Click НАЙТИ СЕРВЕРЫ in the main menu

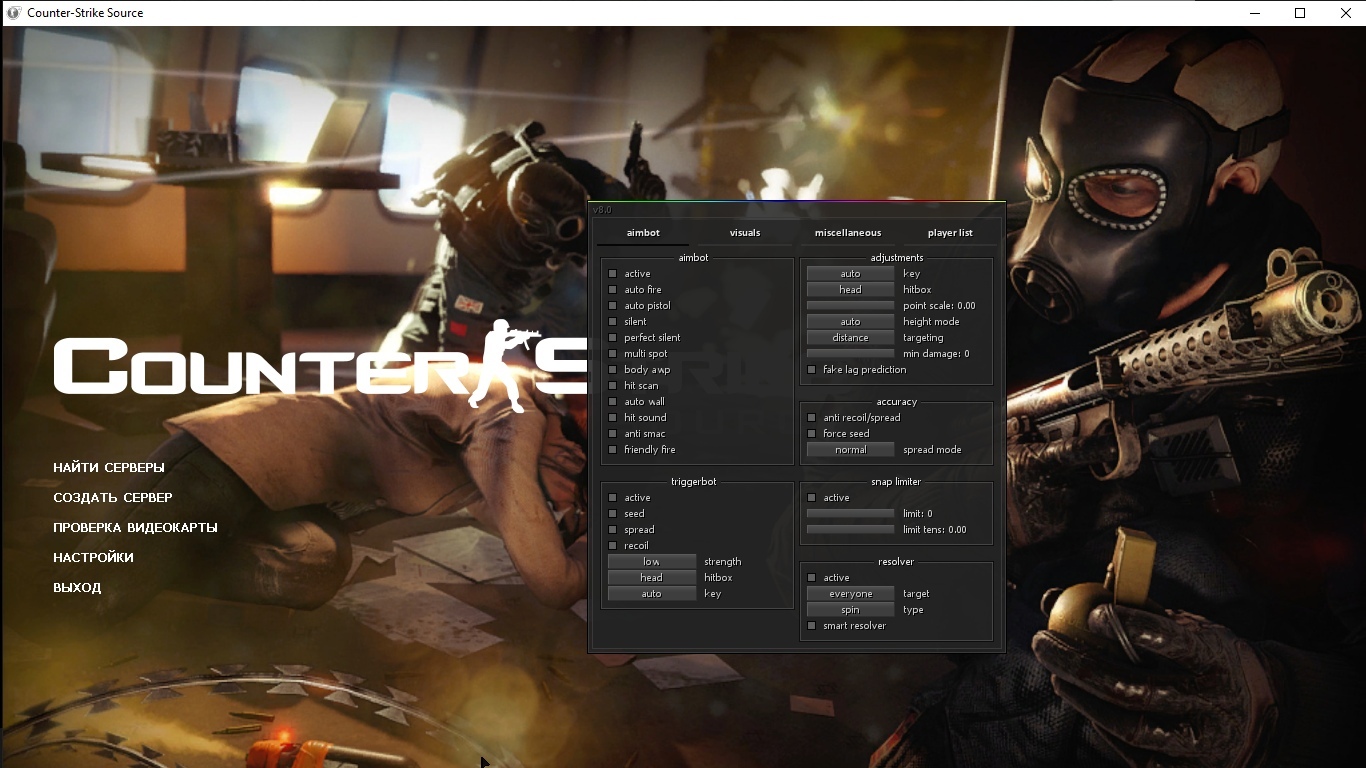(x=109, y=467)
